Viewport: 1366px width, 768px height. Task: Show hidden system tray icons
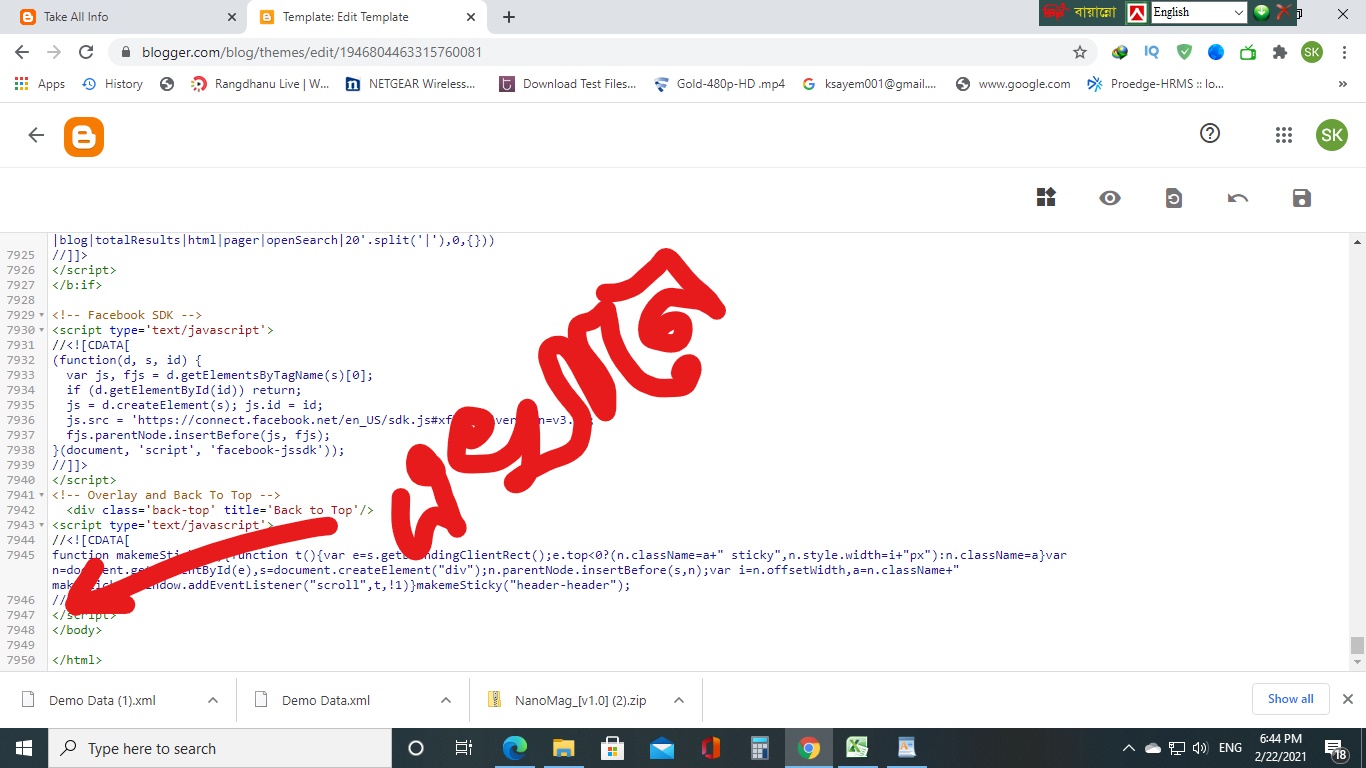point(1129,748)
